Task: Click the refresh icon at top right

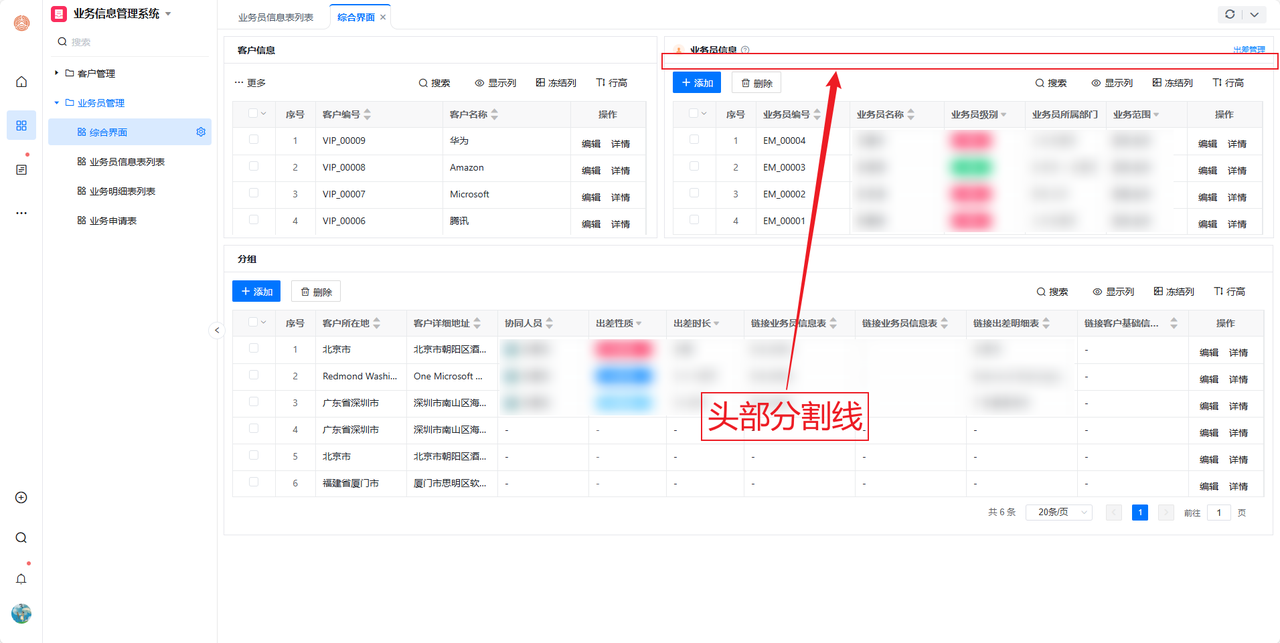Action: click(x=1229, y=14)
